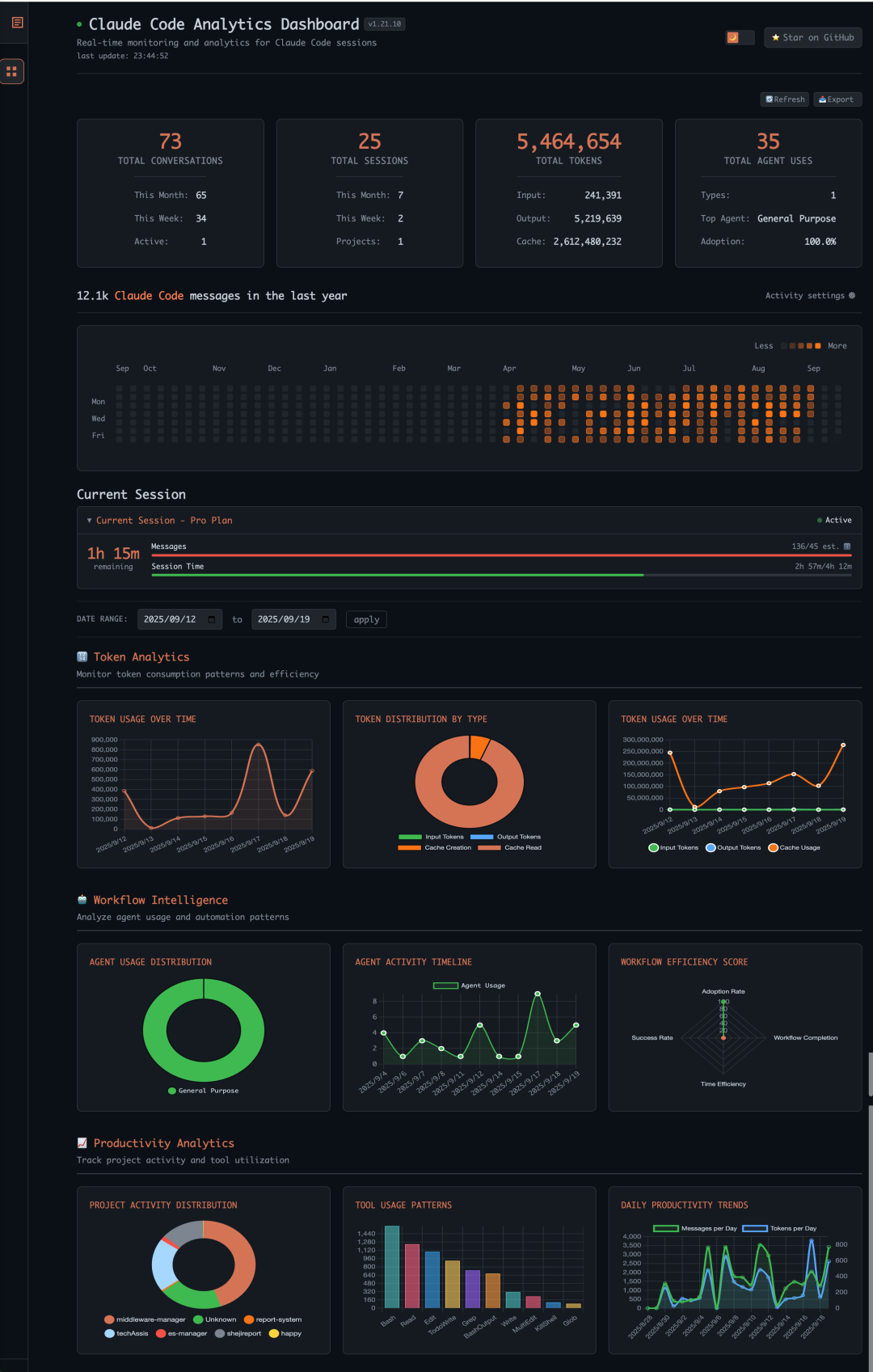The width and height of the screenshot is (873, 1372).
Task: Click the Star on GitHub button
Action: (x=812, y=37)
